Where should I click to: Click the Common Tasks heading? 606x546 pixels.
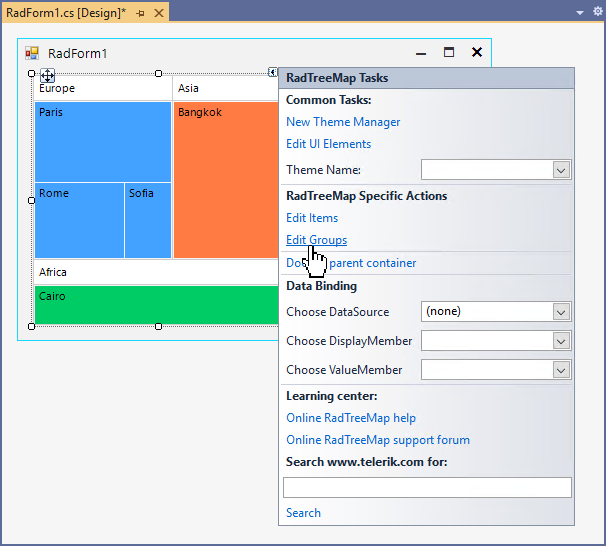click(x=329, y=100)
